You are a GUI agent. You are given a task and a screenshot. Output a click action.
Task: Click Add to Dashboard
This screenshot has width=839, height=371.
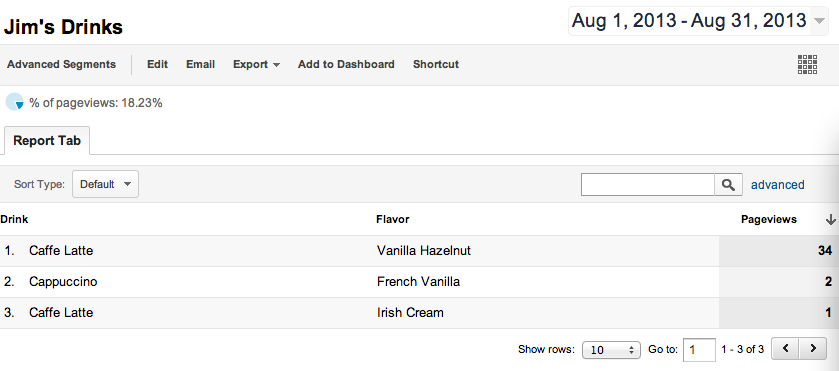[346, 64]
